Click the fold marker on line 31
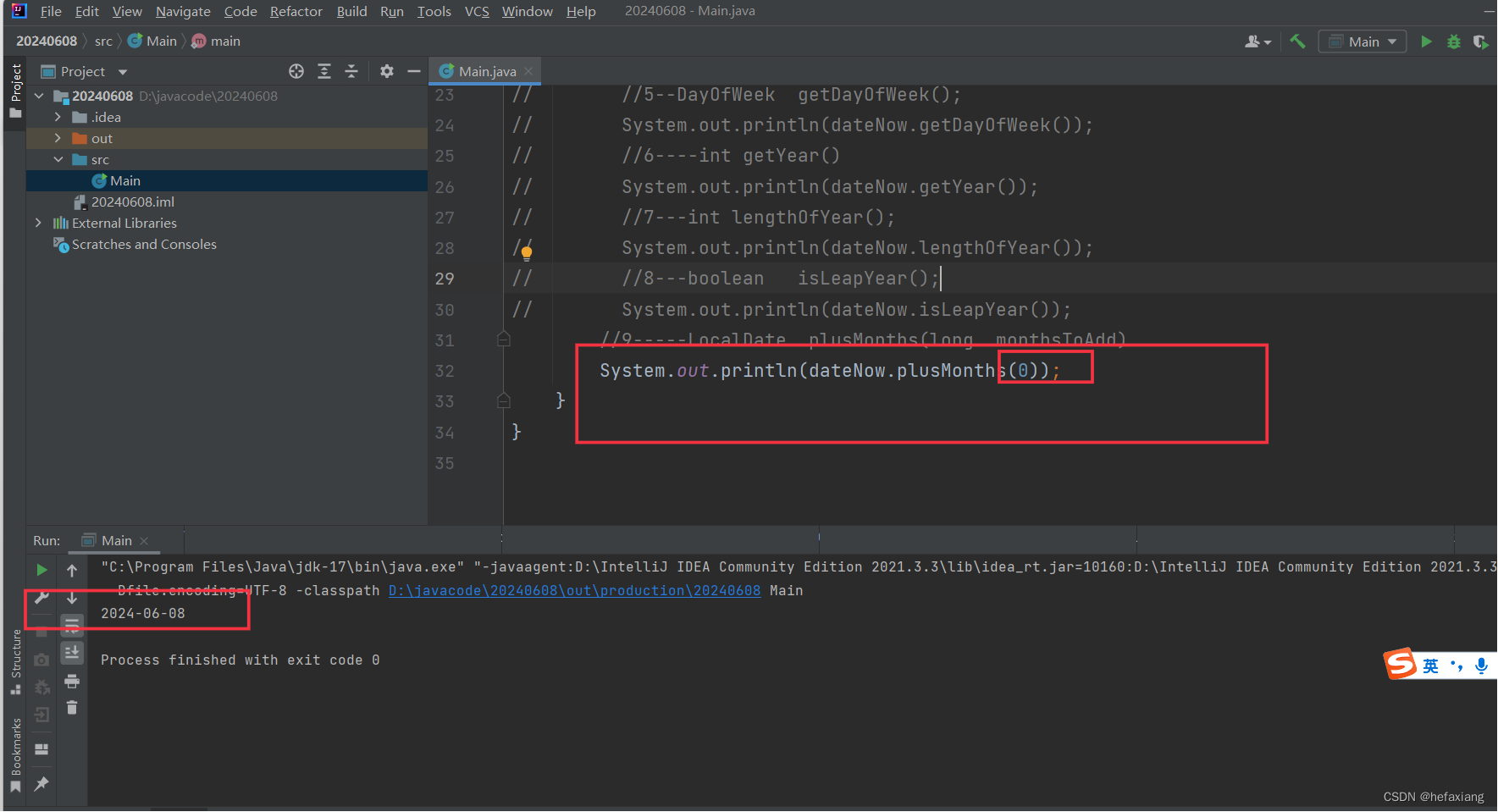The image size is (1498, 812). pyautogui.click(x=504, y=340)
